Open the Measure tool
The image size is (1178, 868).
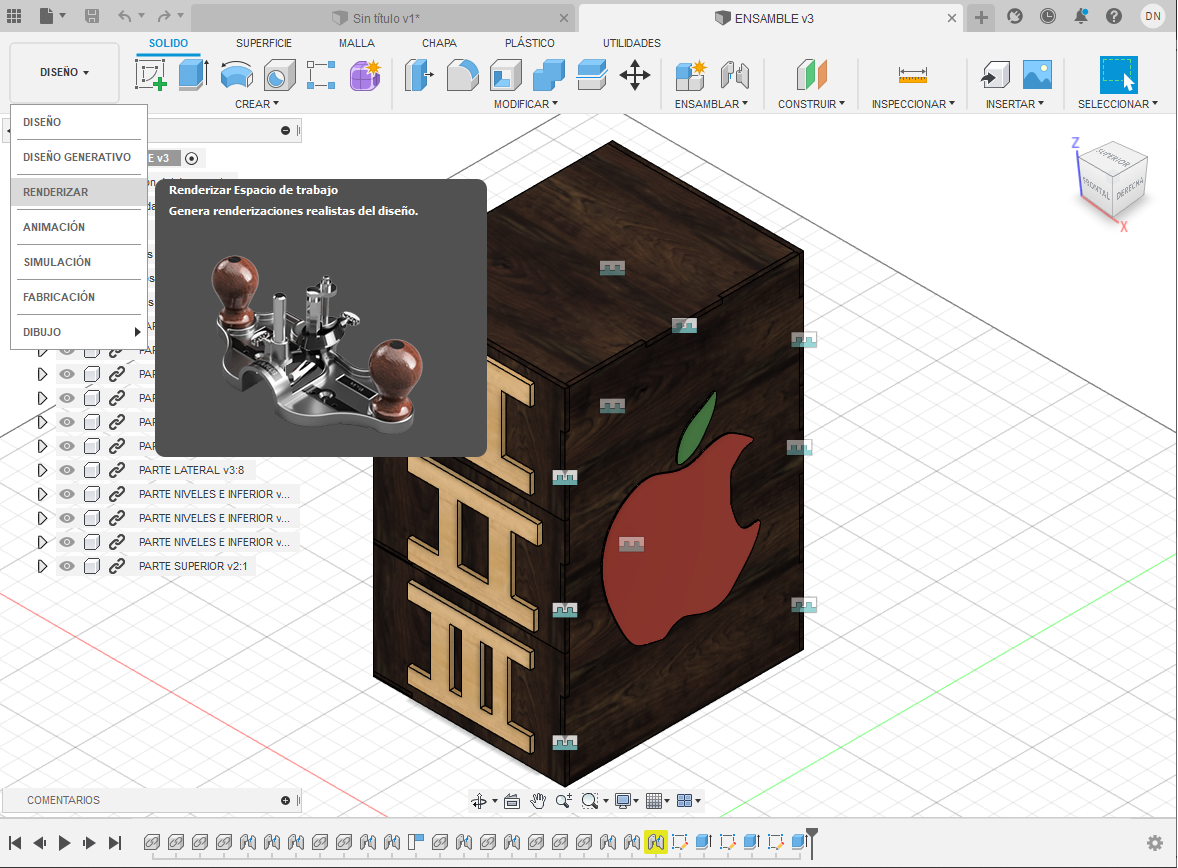coord(913,75)
